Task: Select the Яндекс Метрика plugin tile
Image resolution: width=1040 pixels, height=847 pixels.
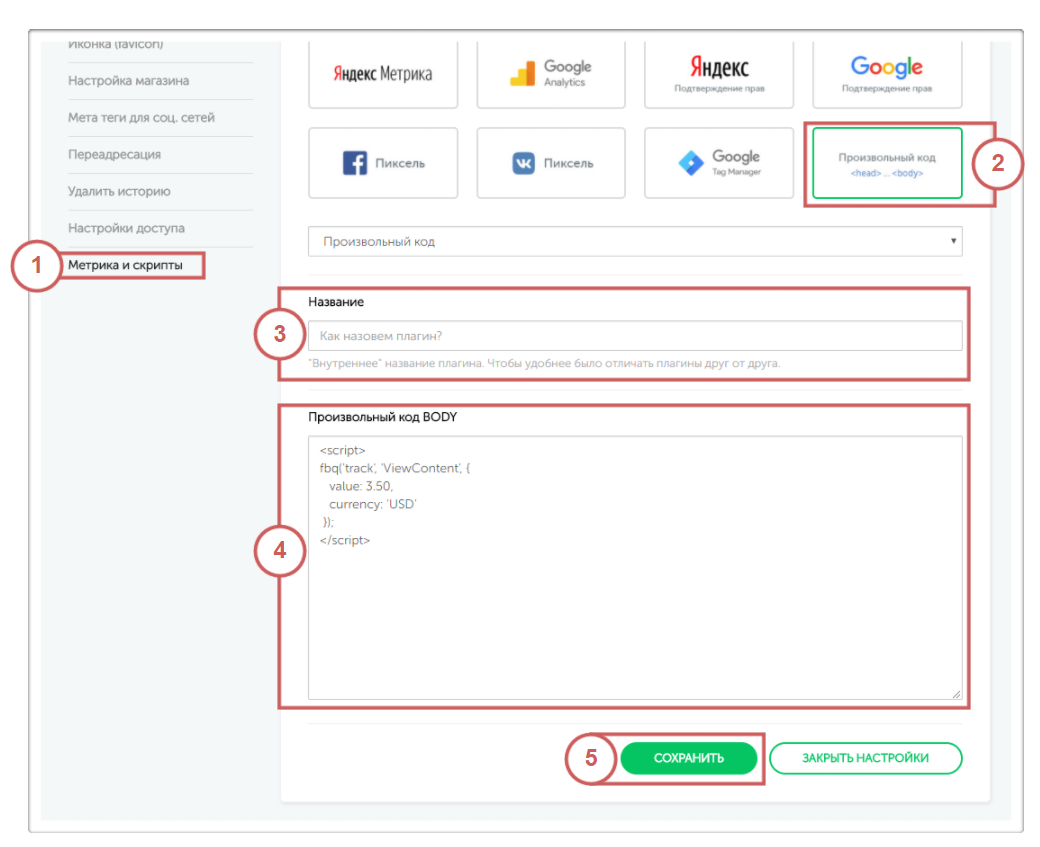Action: click(382, 74)
